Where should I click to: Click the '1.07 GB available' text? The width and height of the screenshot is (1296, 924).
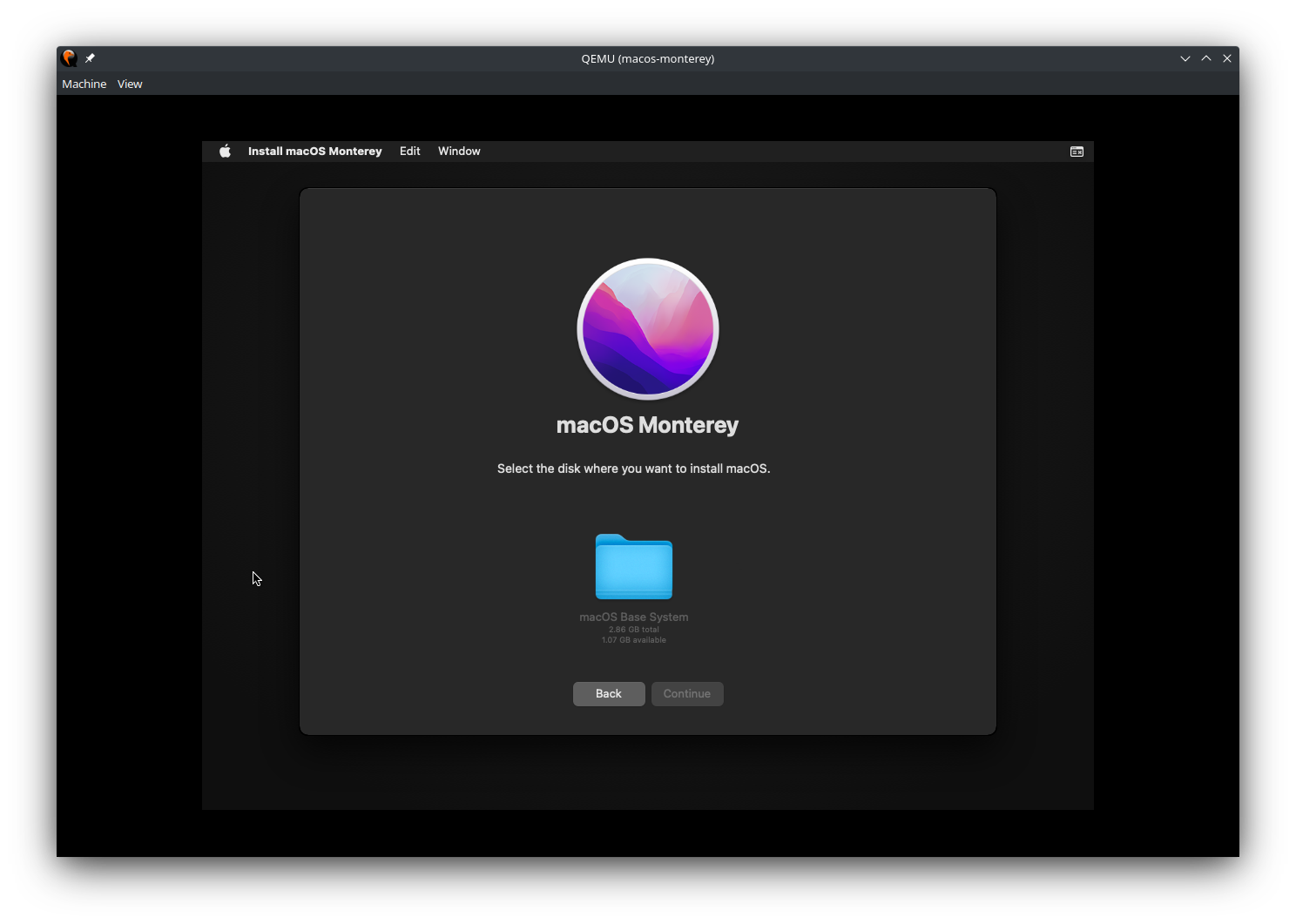tap(634, 640)
